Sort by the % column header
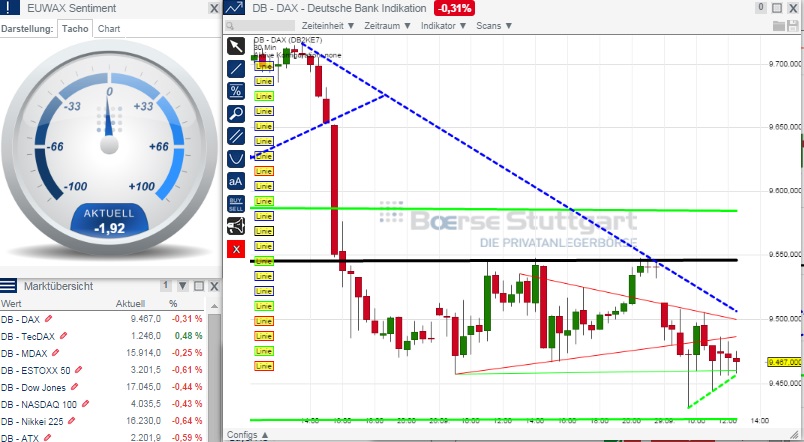The height and width of the screenshot is (442, 804). point(173,304)
